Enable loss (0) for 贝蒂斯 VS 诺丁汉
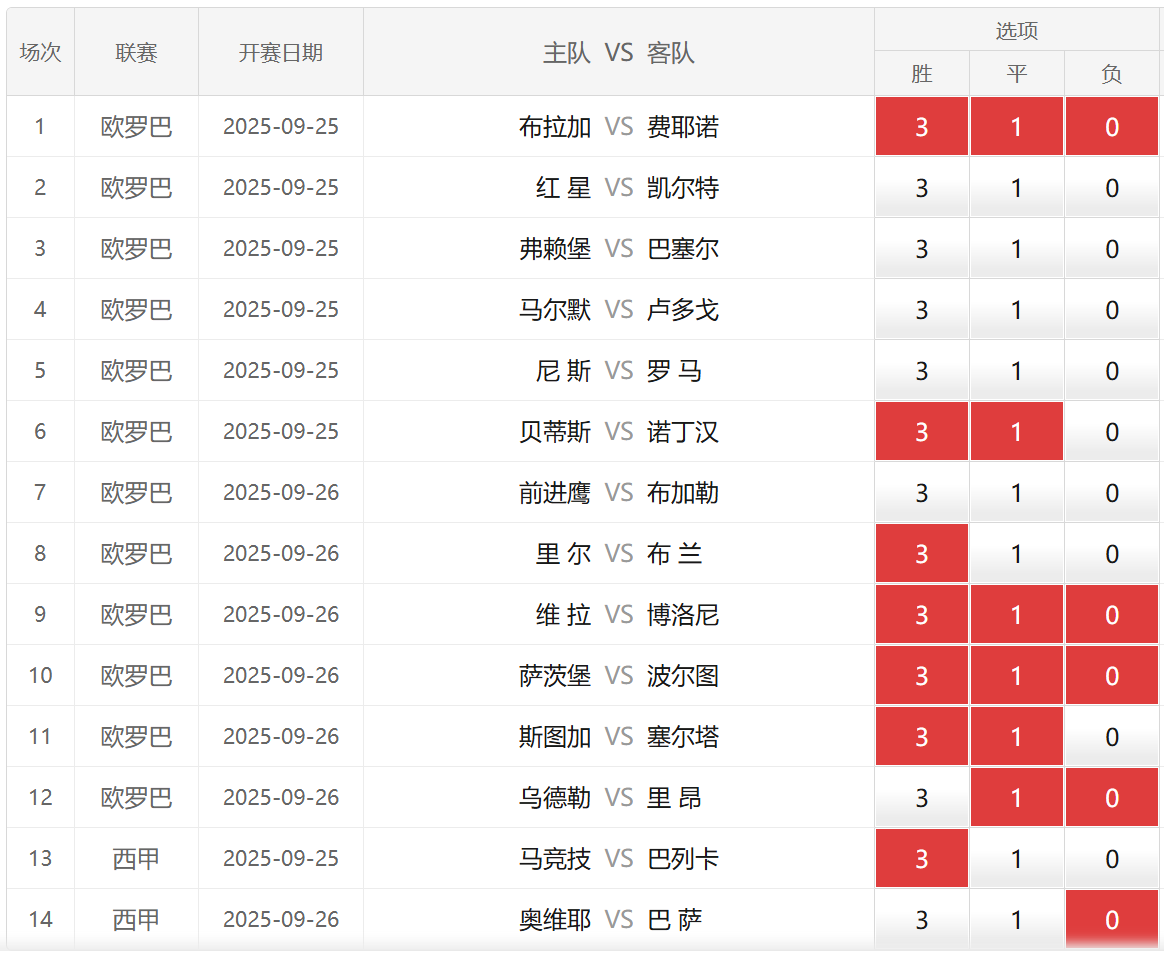 point(1111,432)
